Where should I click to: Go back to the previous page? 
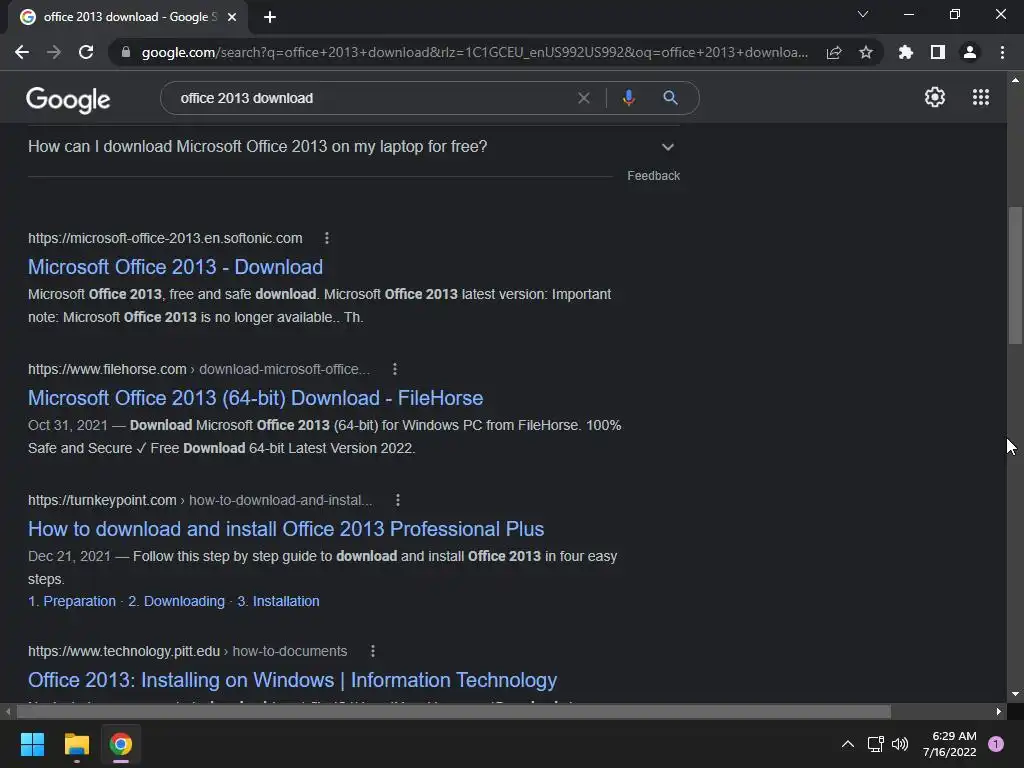(22, 52)
